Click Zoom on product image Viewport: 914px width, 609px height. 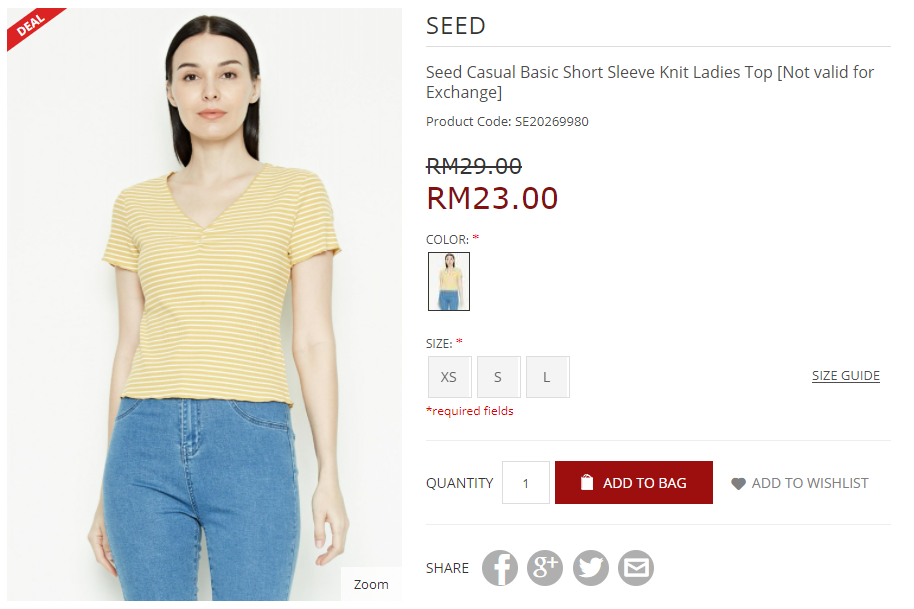[371, 584]
